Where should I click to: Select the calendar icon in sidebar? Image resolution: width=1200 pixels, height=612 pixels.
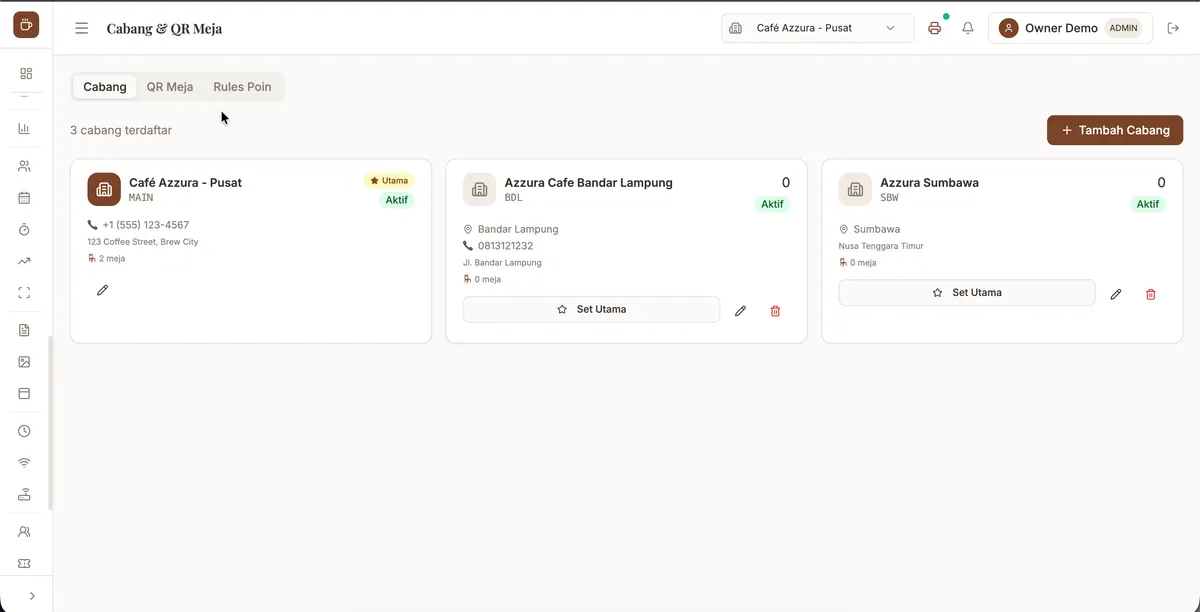point(24,198)
